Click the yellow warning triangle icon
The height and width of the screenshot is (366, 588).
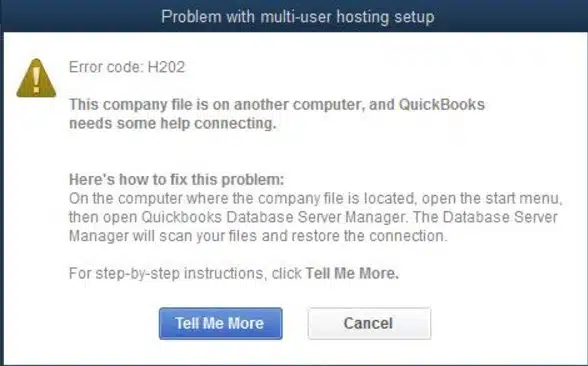click(x=36, y=78)
